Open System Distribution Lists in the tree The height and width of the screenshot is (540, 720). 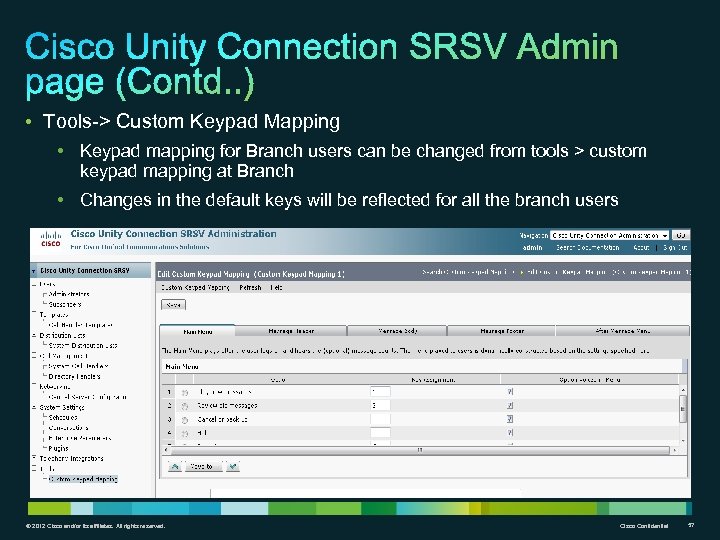point(83,345)
